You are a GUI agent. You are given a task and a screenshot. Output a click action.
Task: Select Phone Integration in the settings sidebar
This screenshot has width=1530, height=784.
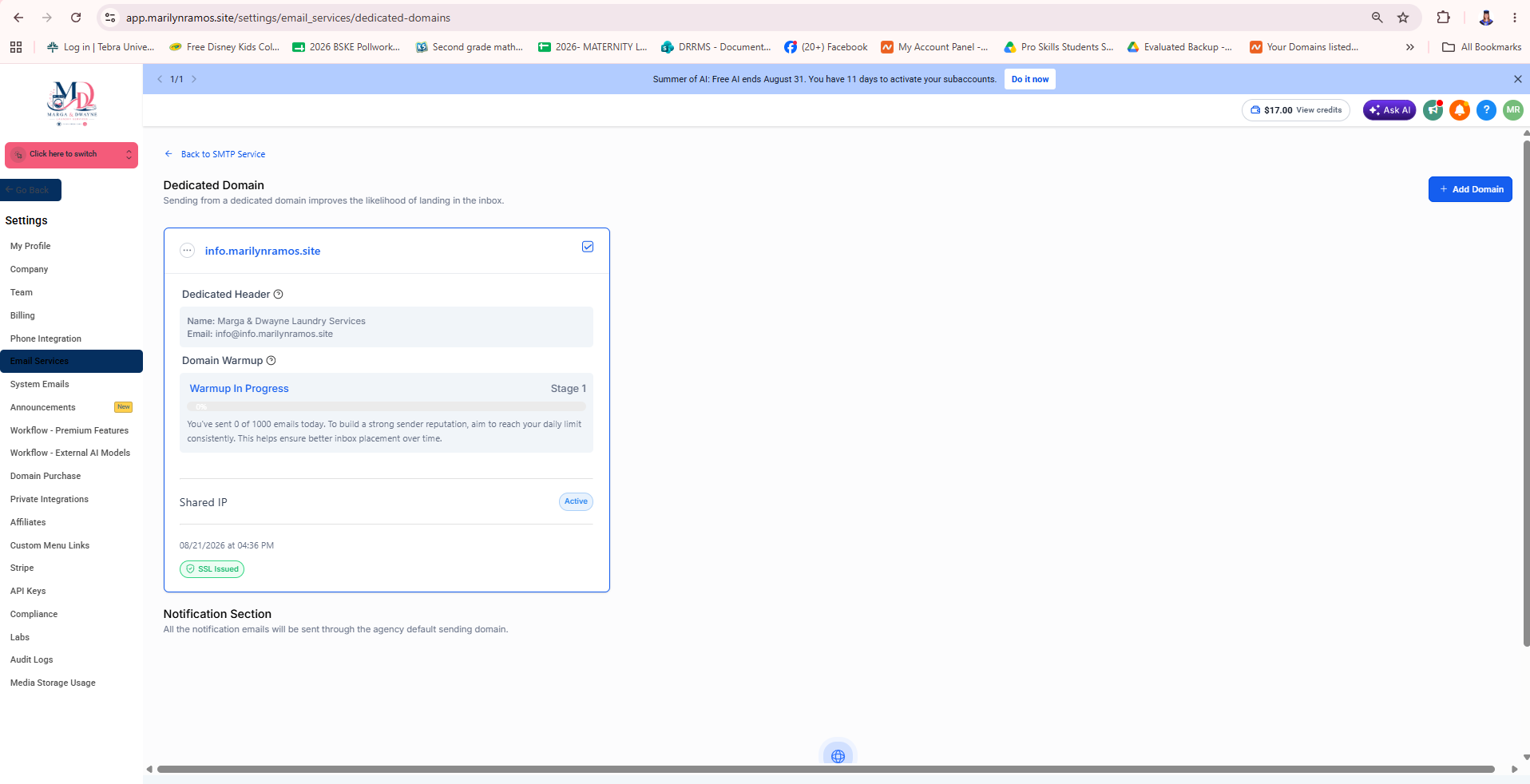click(46, 339)
